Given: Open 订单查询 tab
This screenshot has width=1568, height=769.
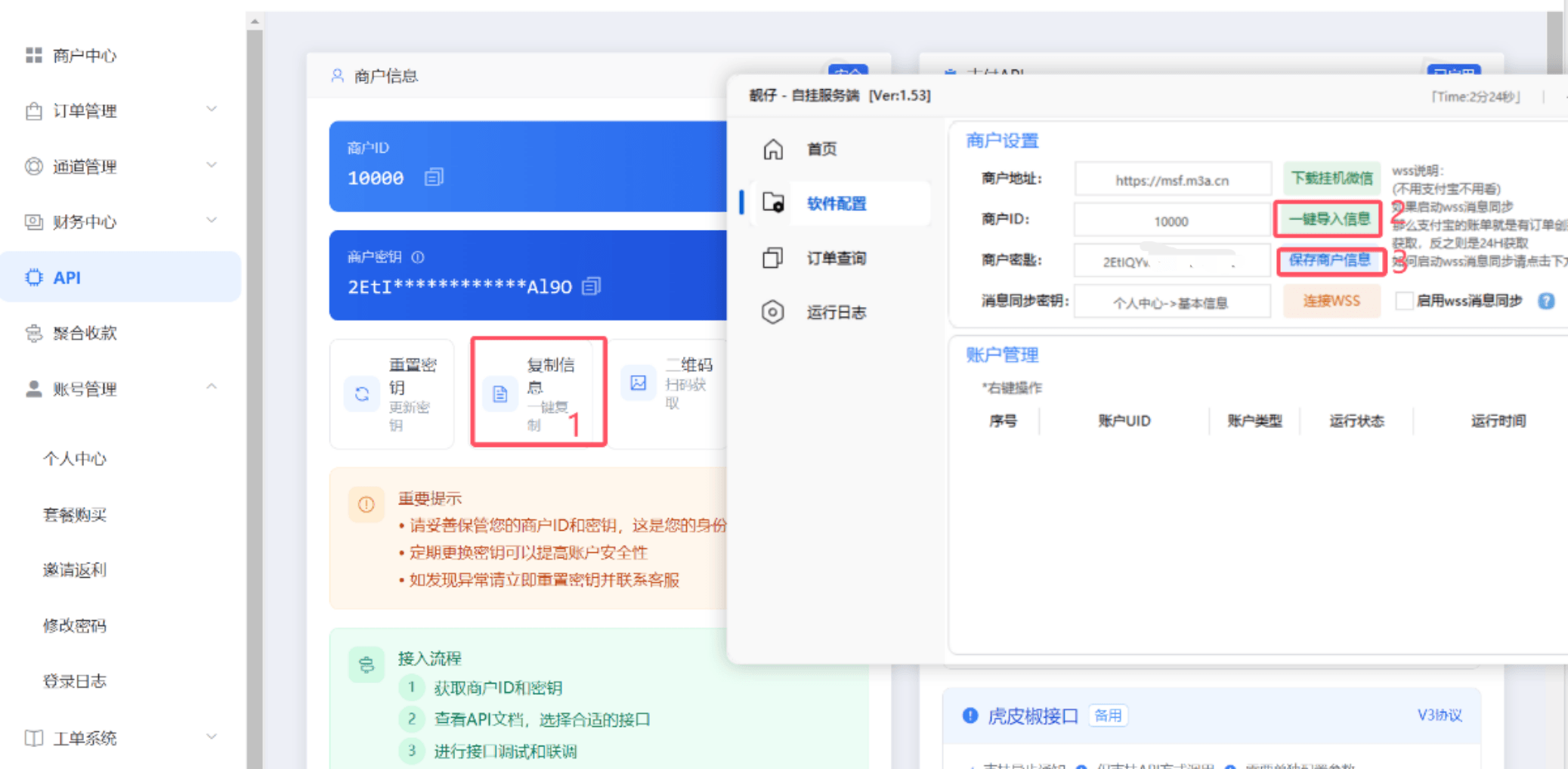Looking at the screenshot, I should pos(835,258).
